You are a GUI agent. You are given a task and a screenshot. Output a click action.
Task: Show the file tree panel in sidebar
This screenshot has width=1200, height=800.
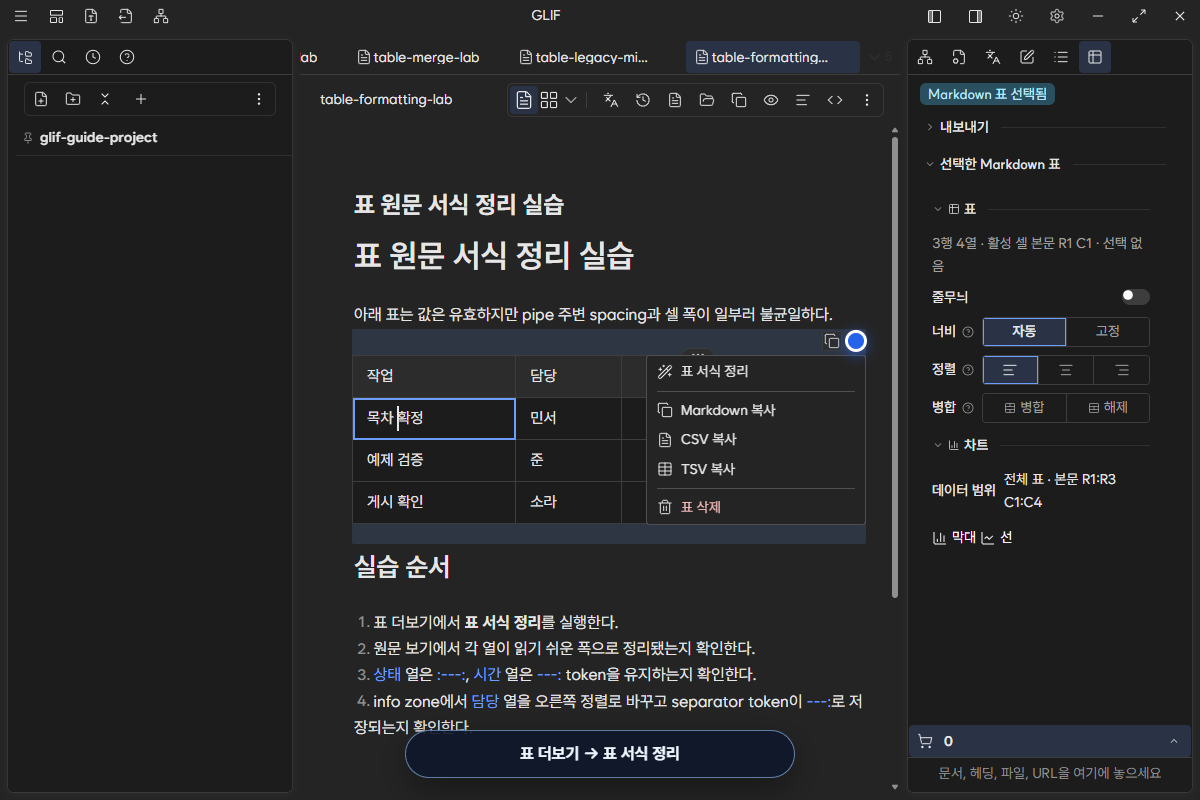(x=25, y=57)
